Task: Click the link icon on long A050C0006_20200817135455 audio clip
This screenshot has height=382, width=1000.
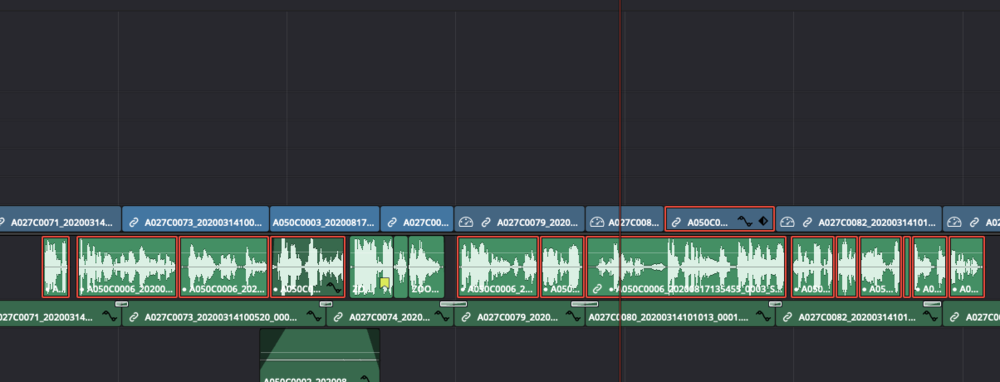Action: click(597, 289)
